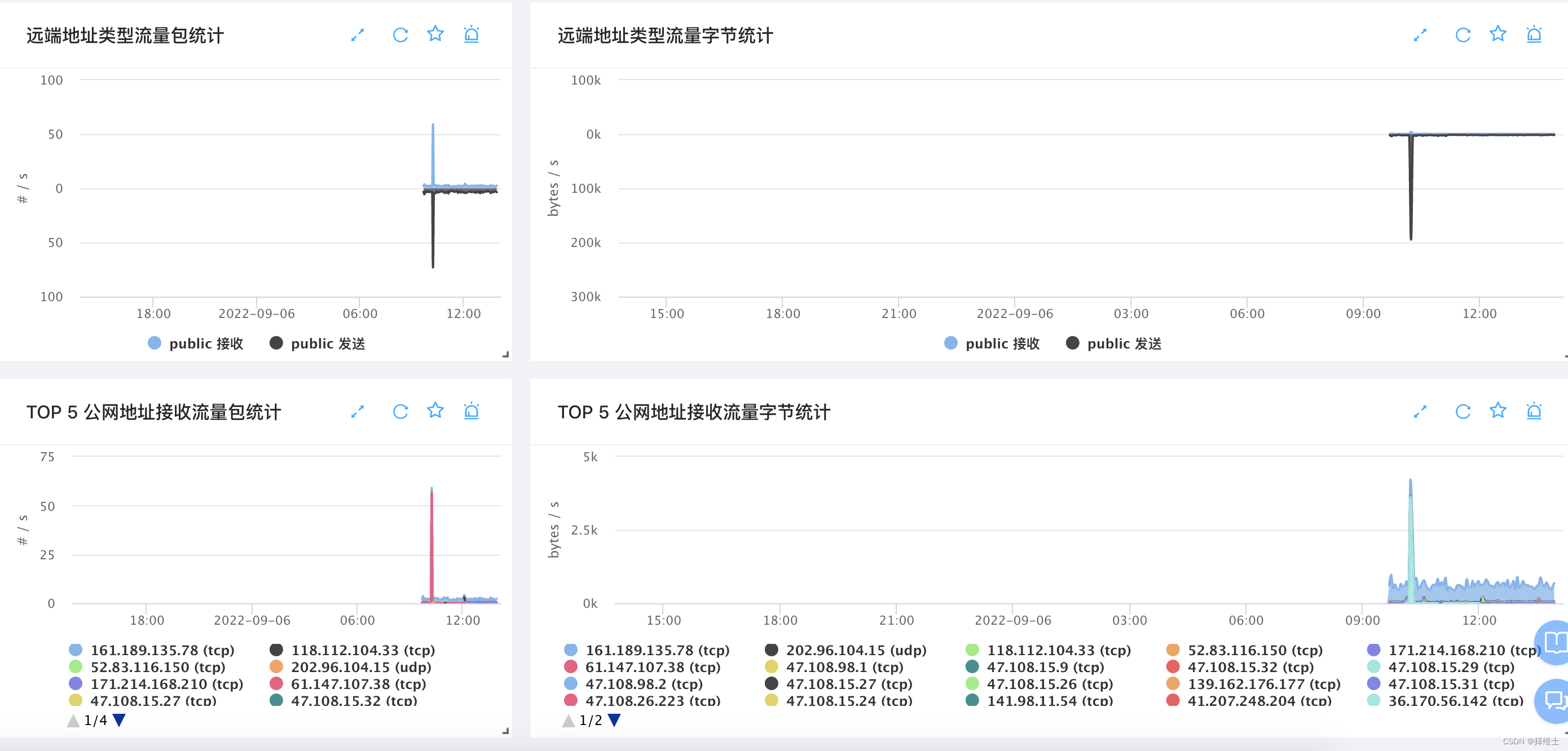Refresh the TOP 5 公网地址接收流量包统计 chart
This screenshot has width=1568, height=751.
(x=400, y=412)
